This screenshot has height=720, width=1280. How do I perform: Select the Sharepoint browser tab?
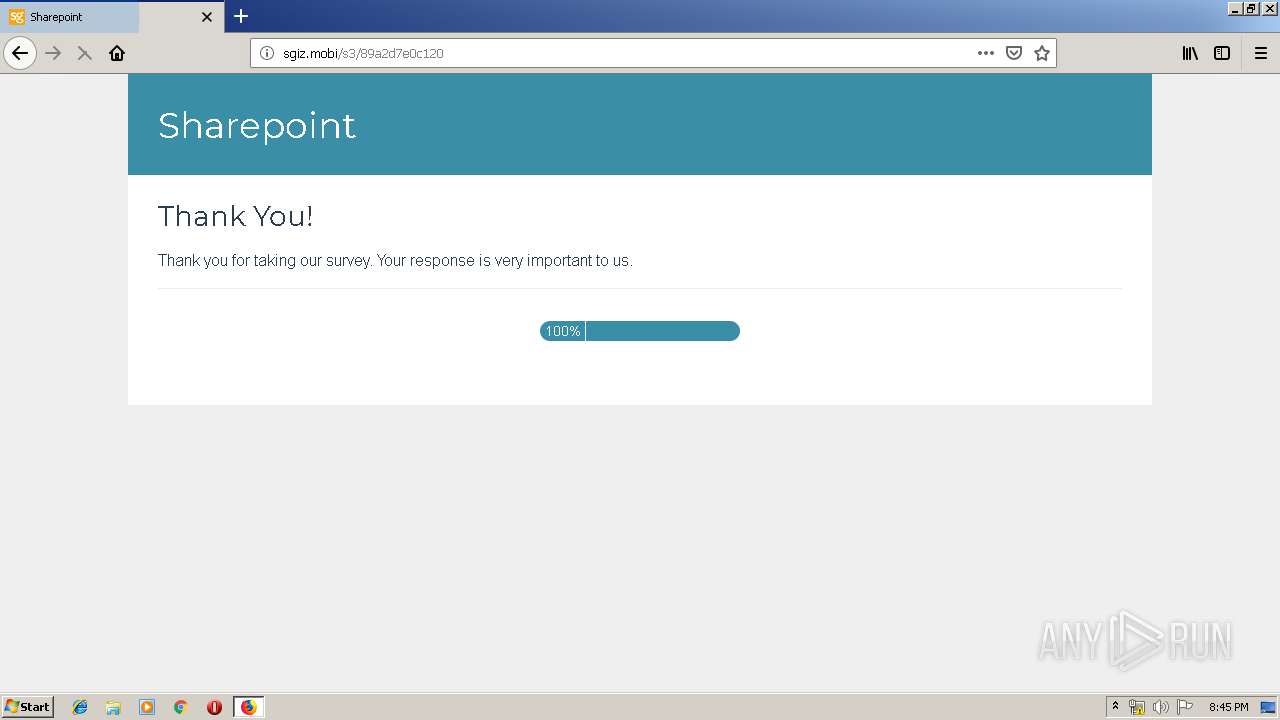click(112, 17)
